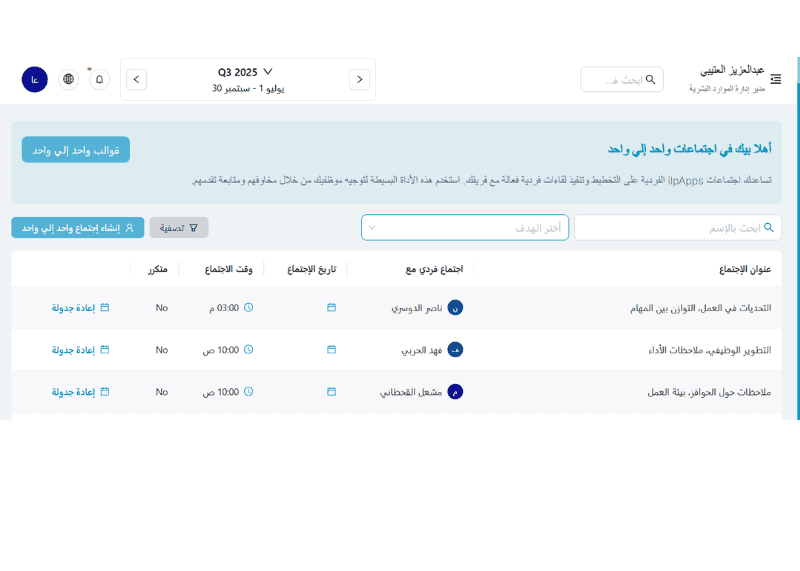
Task: Expand the Q3 2025 quarter selector
Action: click(246, 72)
